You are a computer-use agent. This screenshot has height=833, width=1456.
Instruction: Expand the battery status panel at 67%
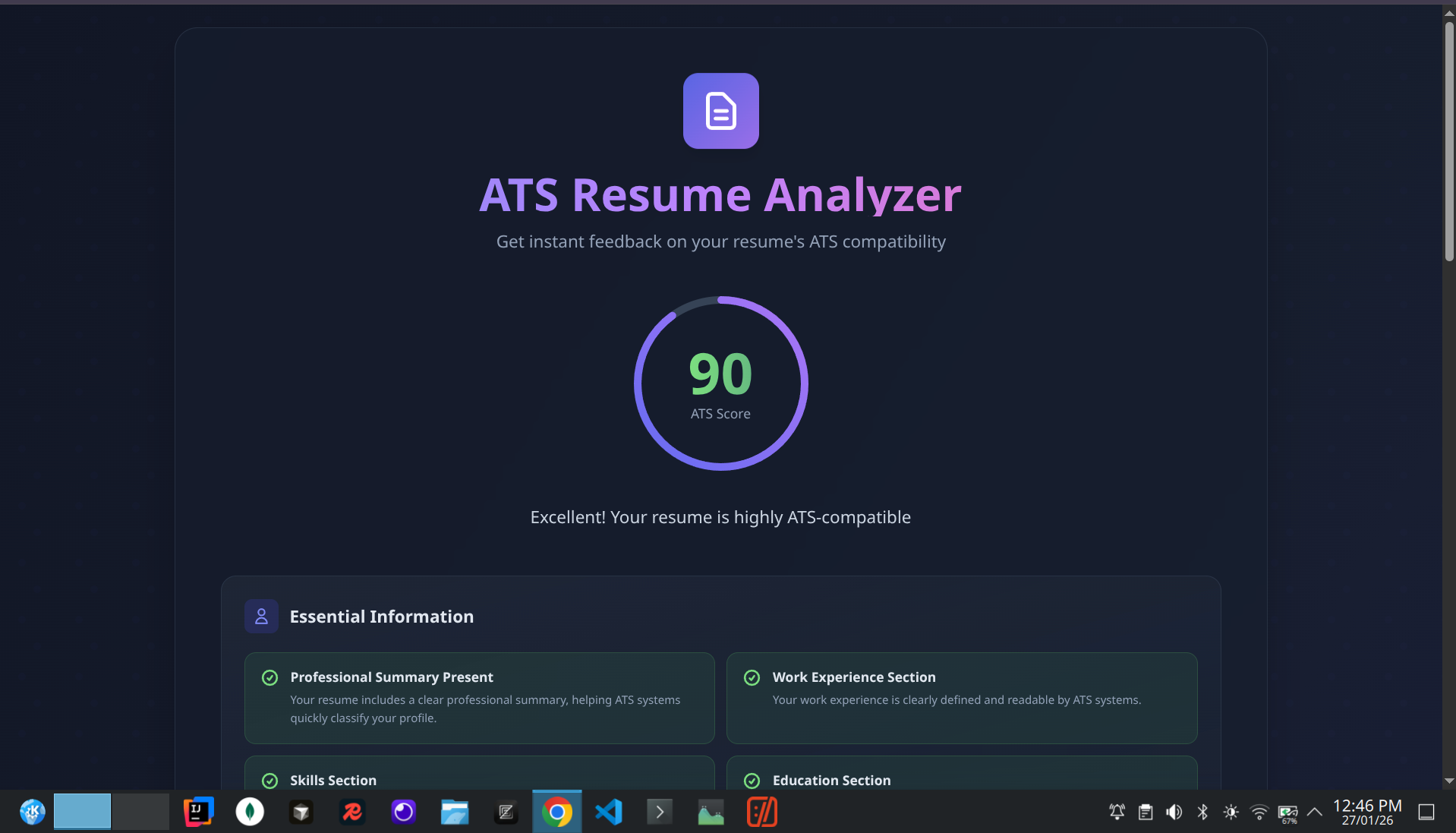click(1288, 811)
